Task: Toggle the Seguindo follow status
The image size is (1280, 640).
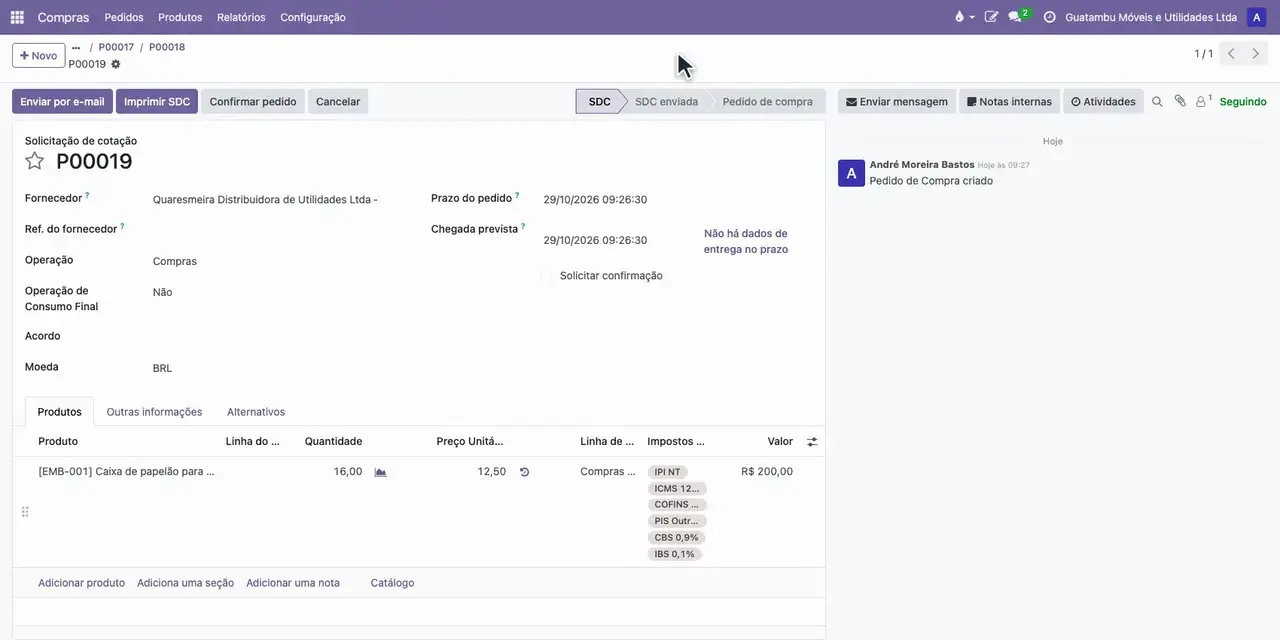Action: (x=1243, y=101)
